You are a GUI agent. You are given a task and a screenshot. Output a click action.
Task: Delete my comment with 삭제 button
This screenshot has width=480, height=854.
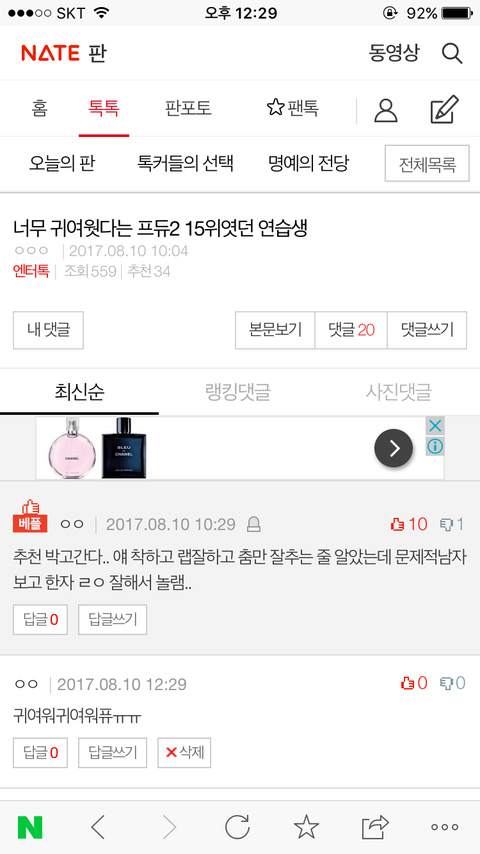point(184,753)
